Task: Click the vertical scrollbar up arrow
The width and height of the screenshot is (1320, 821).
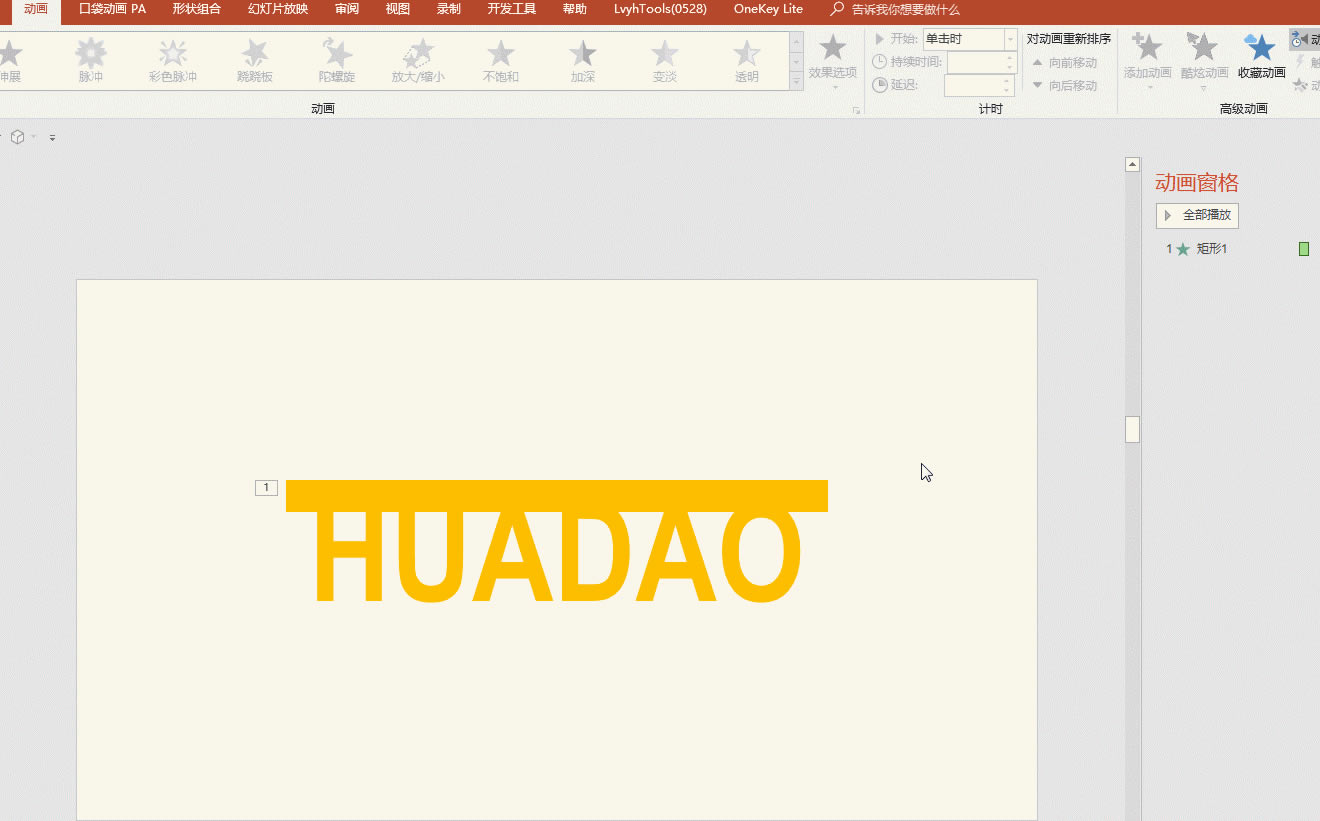Action: click(x=1133, y=165)
